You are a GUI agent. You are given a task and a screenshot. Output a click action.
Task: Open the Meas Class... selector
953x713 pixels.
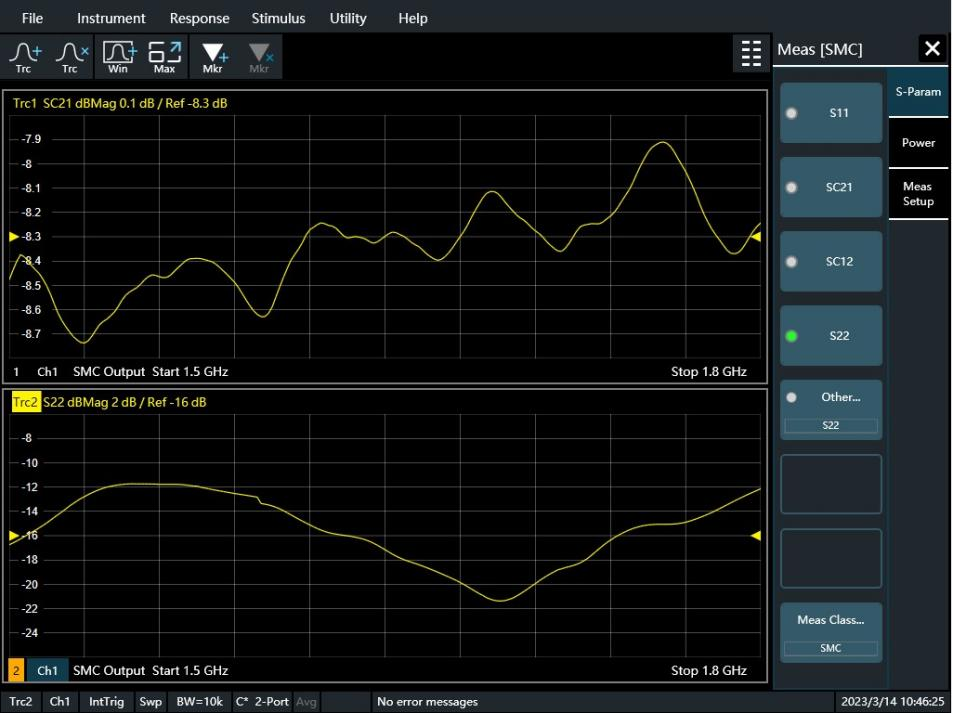click(831, 633)
